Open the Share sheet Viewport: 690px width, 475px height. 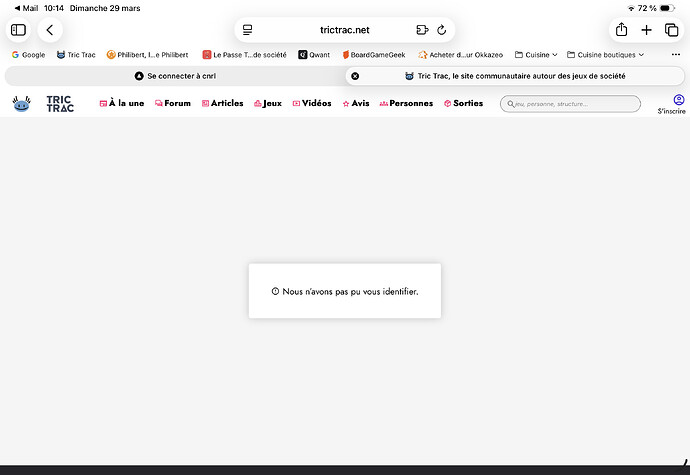(621, 30)
